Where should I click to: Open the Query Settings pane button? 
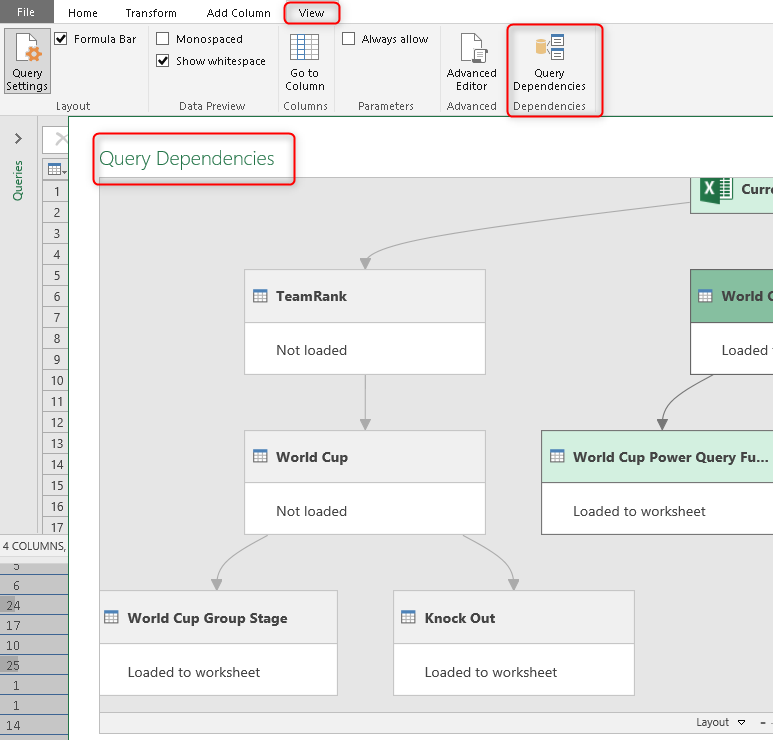coord(27,61)
